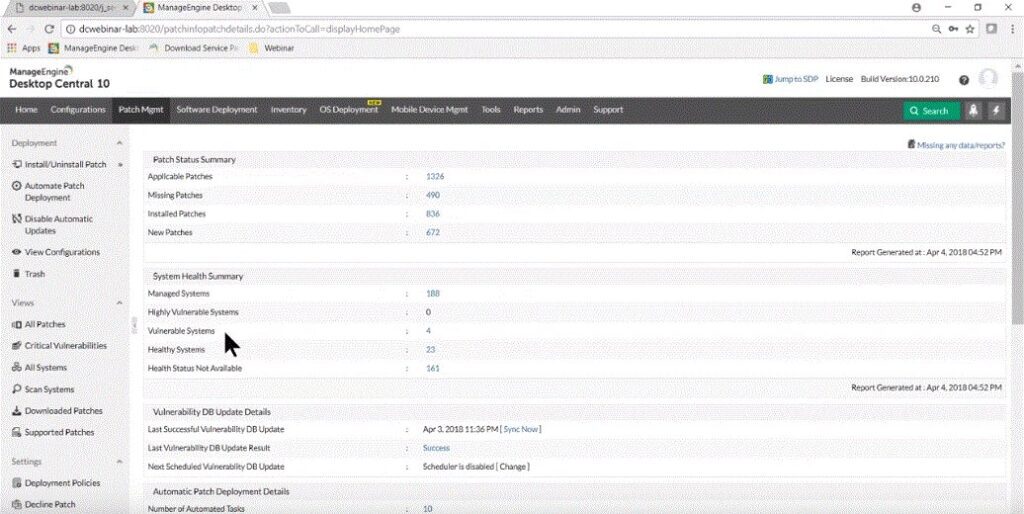Screen dimensions: 1024x514
Task: Open the Software Deployment tab
Action: tap(217, 110)
